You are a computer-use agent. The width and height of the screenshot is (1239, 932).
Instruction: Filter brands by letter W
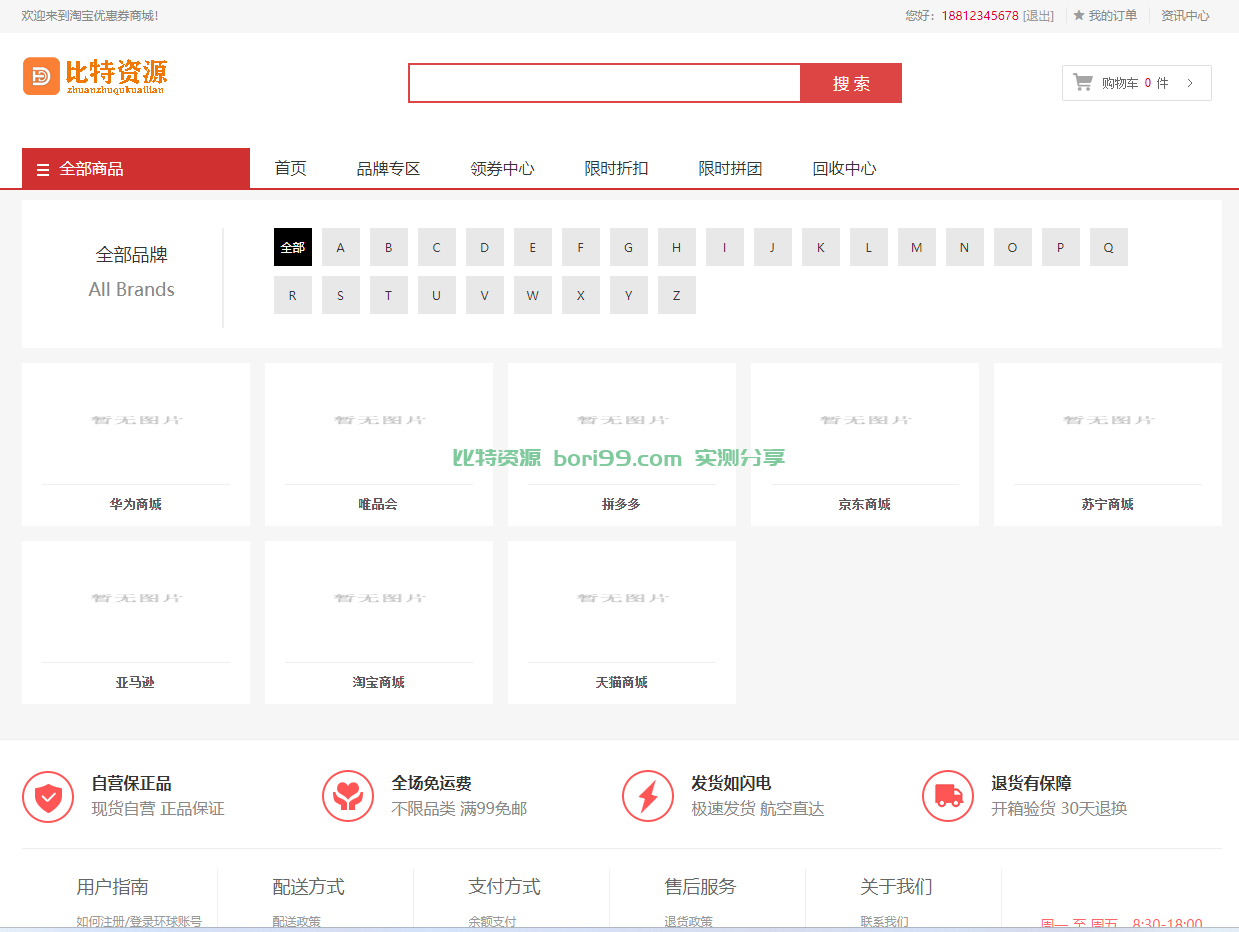(x=533, y=295)
